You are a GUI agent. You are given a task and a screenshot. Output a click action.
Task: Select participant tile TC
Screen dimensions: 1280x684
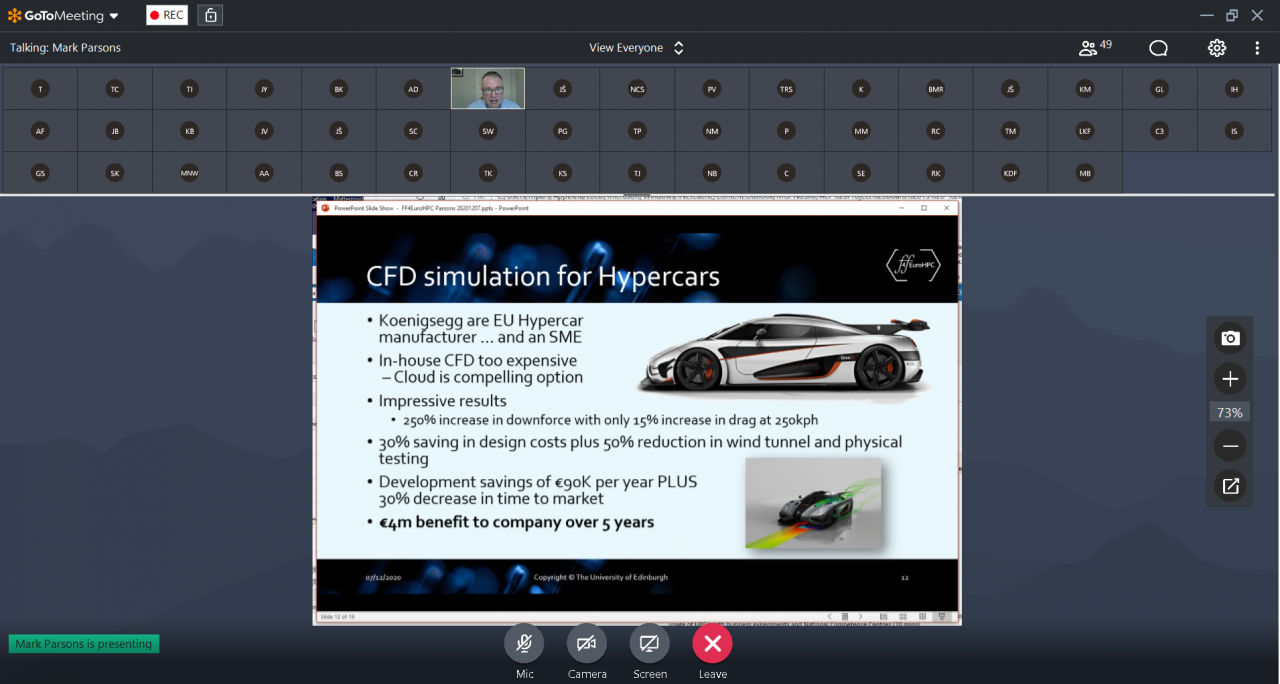[115, 89]
